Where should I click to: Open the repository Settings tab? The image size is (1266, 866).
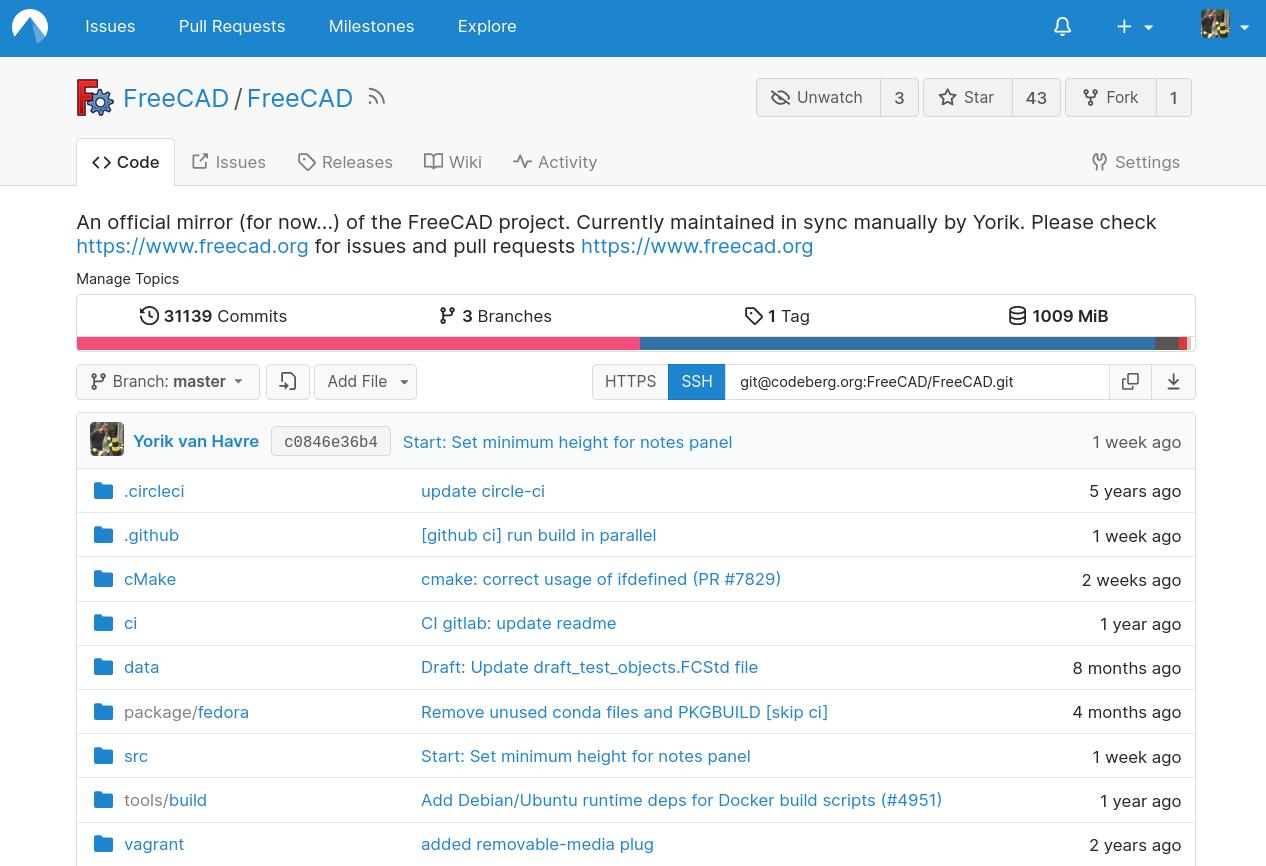click(1136, 162)
